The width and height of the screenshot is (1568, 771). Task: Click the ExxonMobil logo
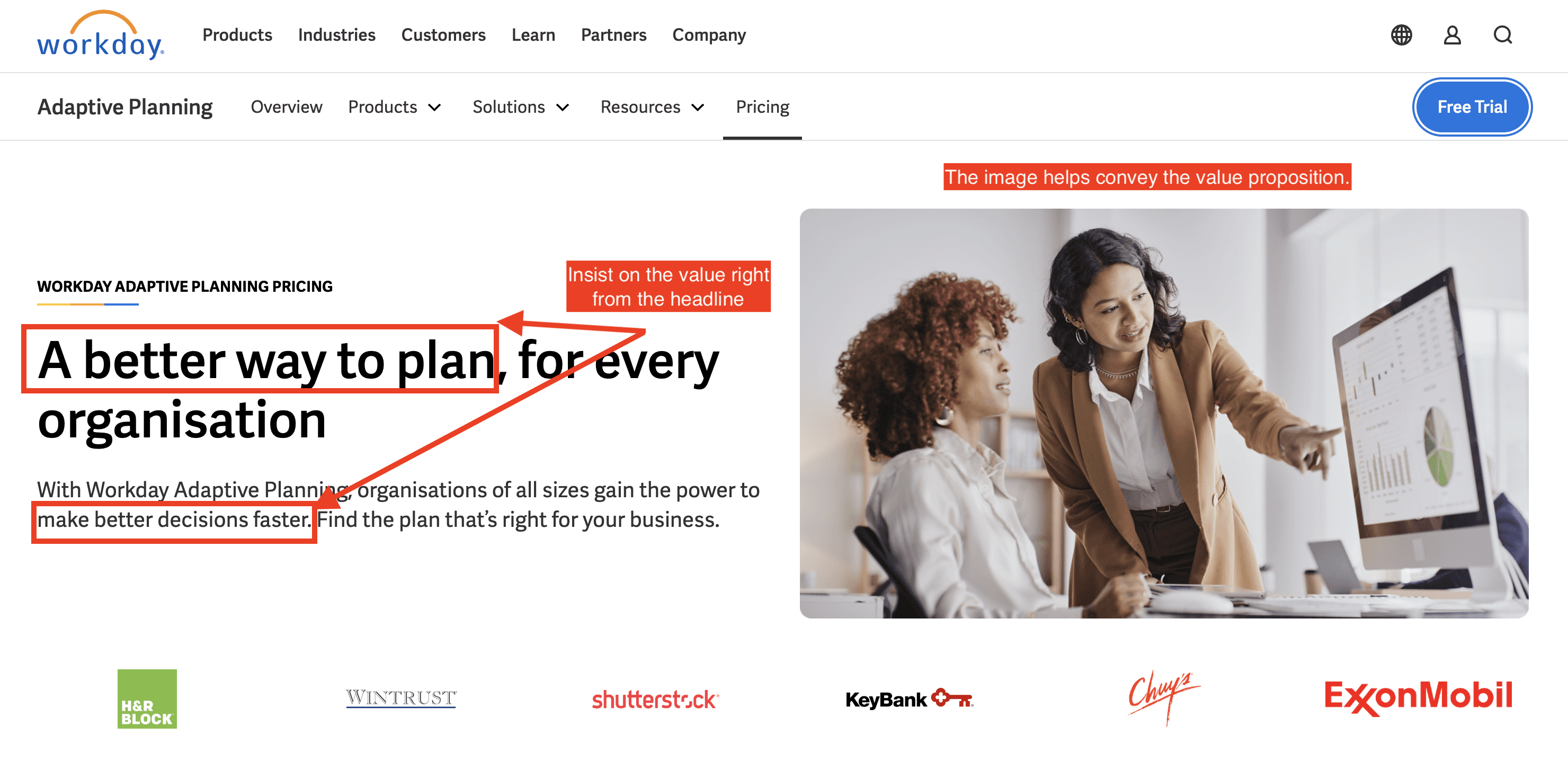(1418, 697)
